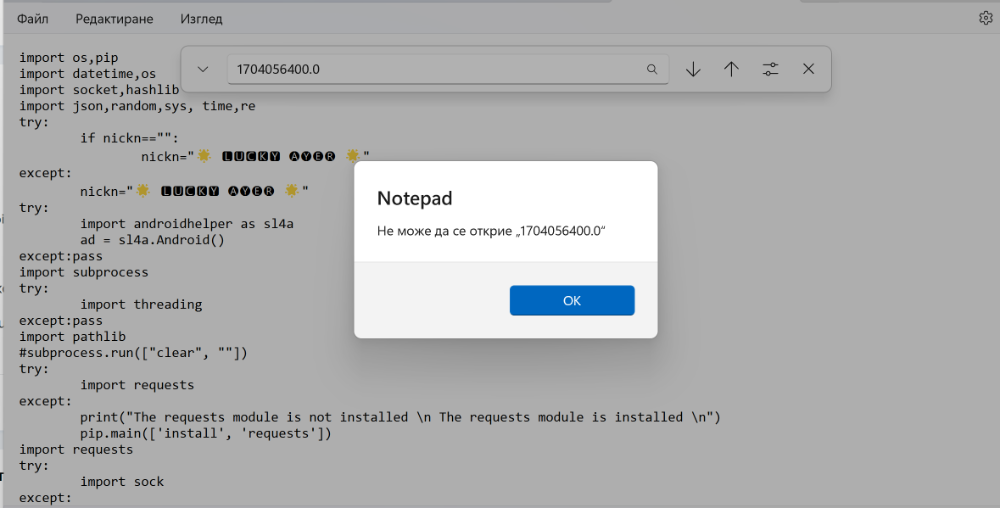Open the find options sliders icon

pos(770,69)
